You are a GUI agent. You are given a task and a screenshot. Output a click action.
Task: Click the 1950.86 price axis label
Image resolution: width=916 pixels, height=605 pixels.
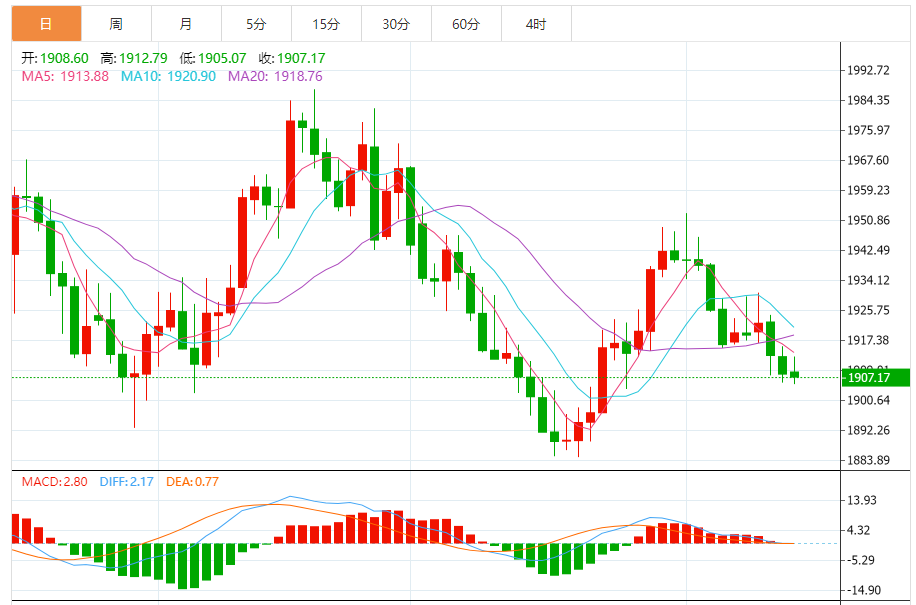(868, 220)
